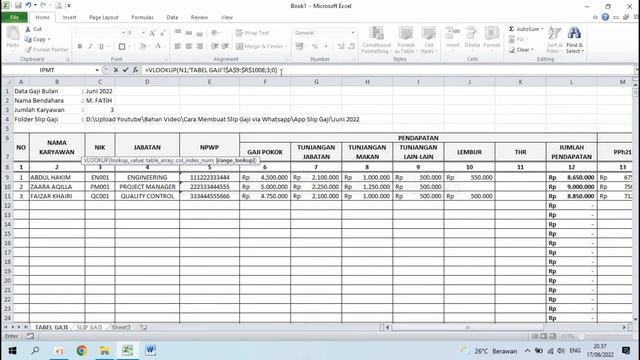The height and width of the screenshot is (360, 640).
Task: Switch to the Formulas tab
Action: point(142,18)
